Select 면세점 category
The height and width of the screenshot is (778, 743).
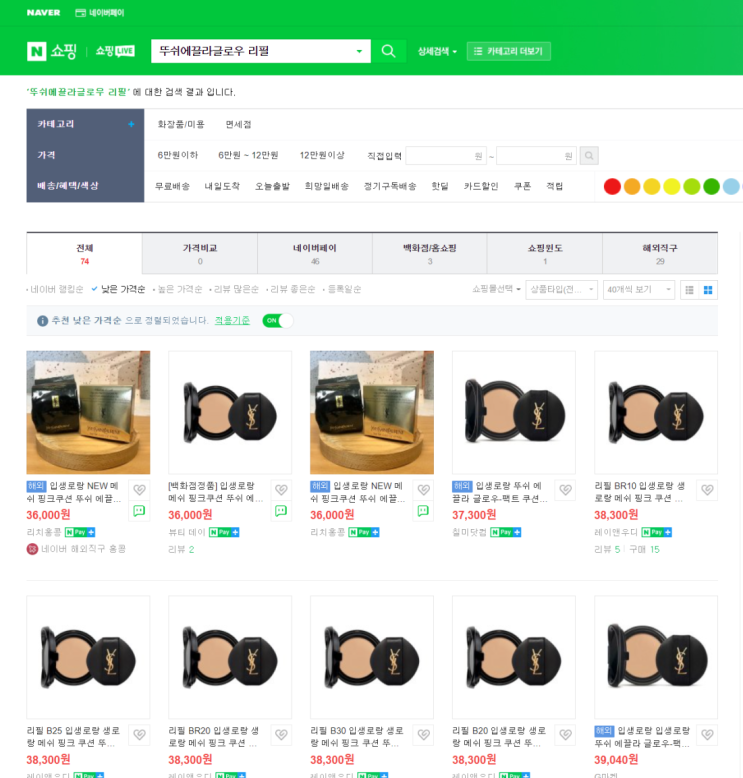tap(238, 124)
